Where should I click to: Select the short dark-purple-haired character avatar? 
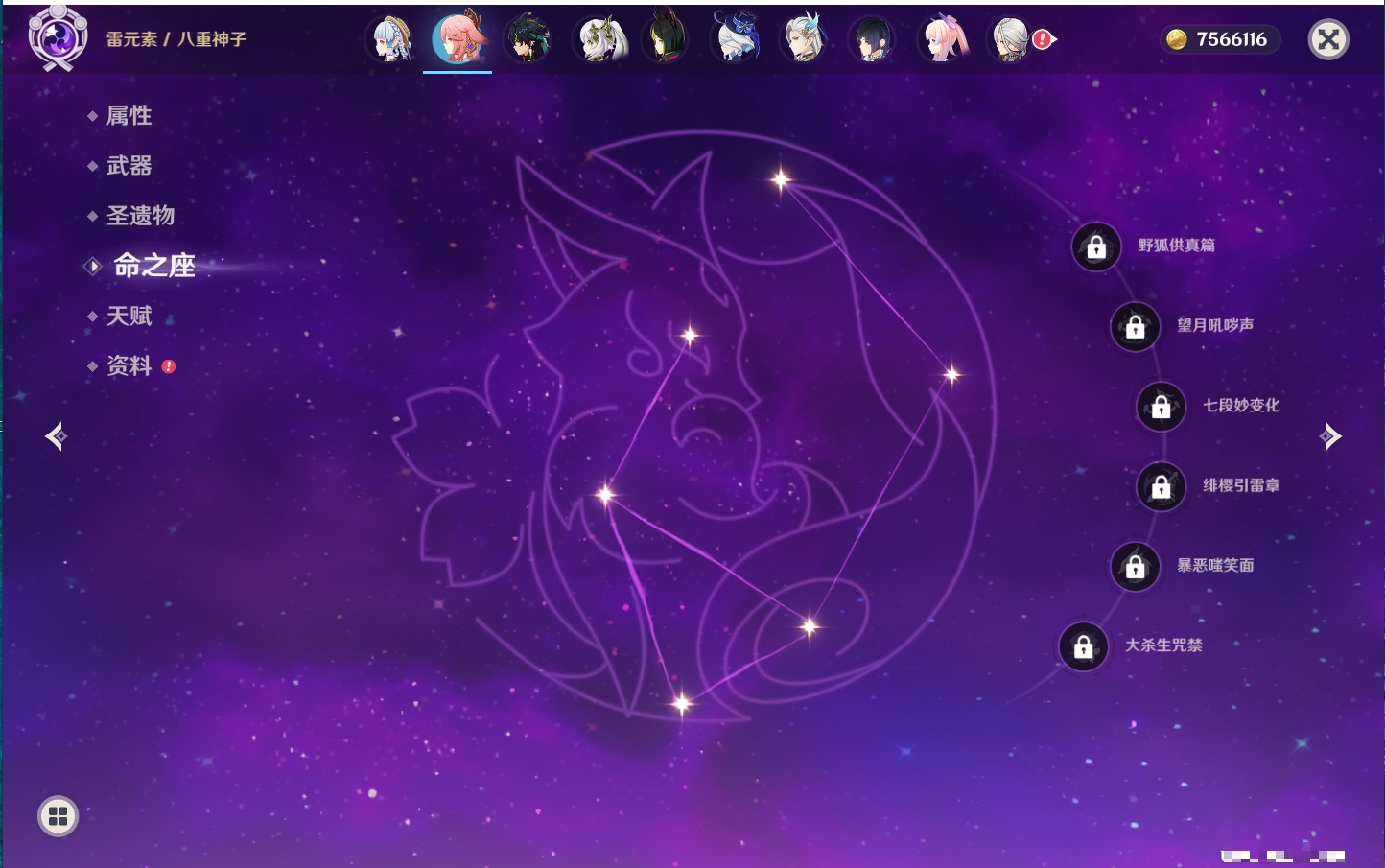(x=872, y=39)
